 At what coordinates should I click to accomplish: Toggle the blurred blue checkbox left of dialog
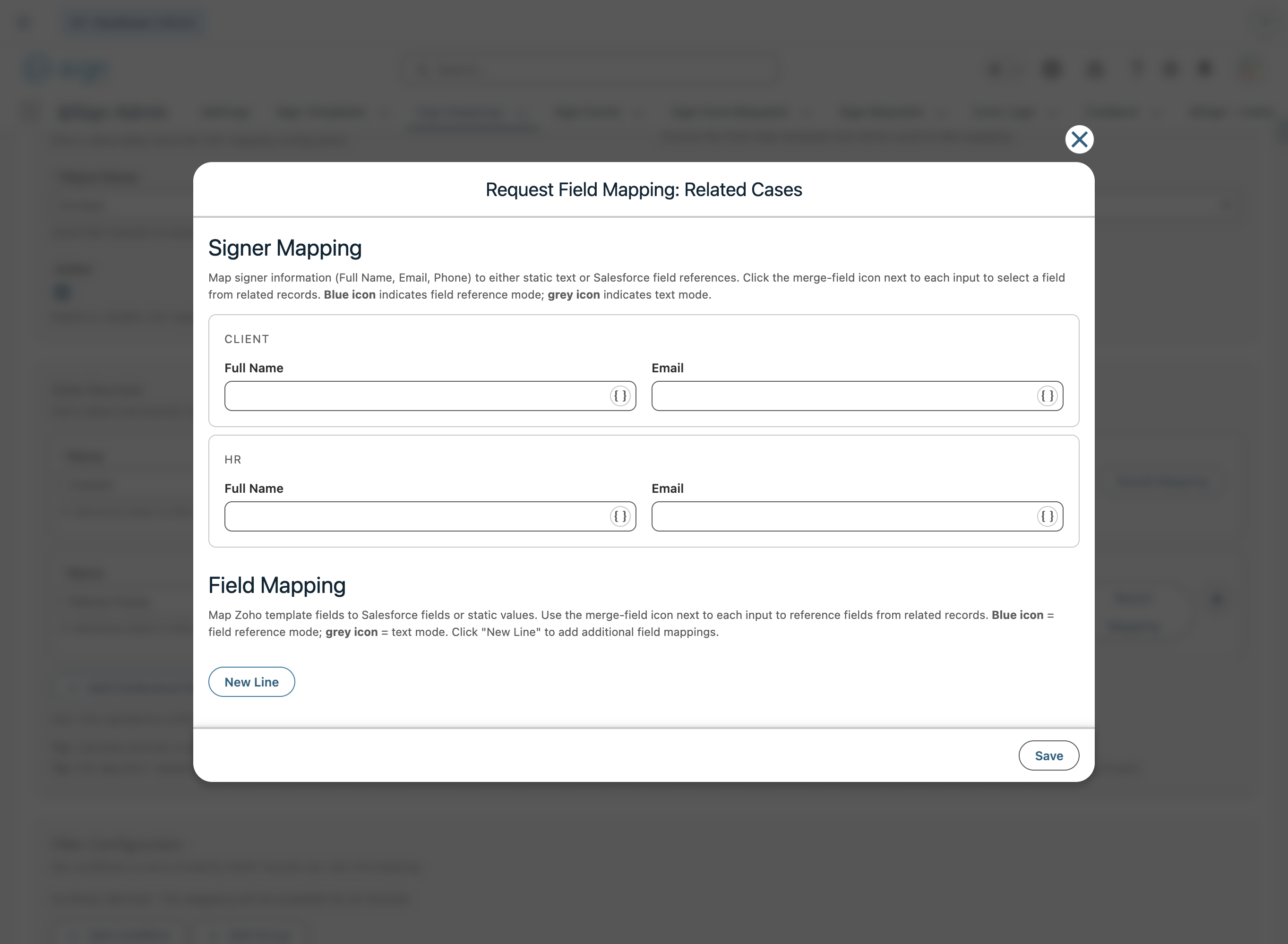click(x=62, y=292)
